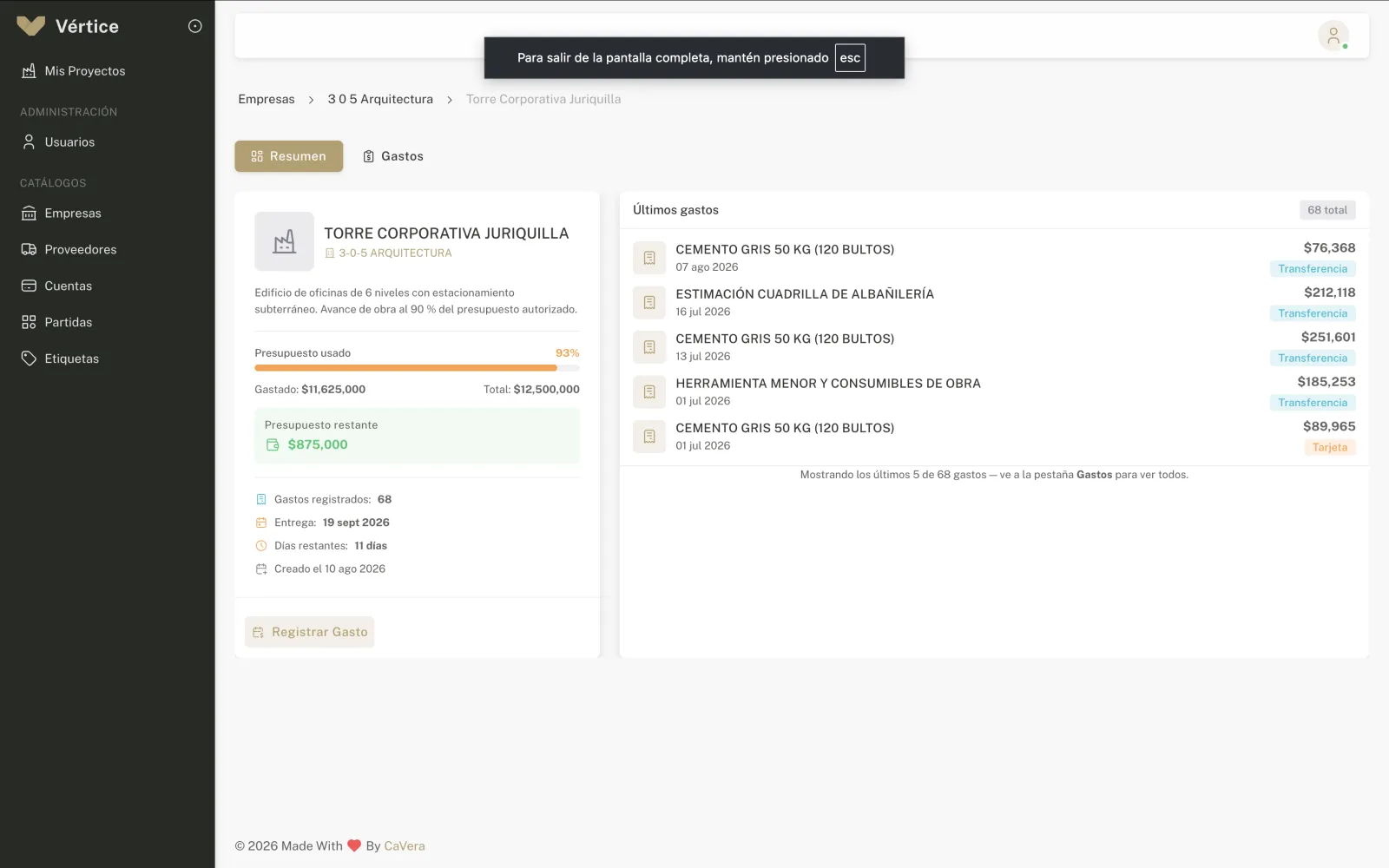Click the Entrega calendar icon

[261, 523]
